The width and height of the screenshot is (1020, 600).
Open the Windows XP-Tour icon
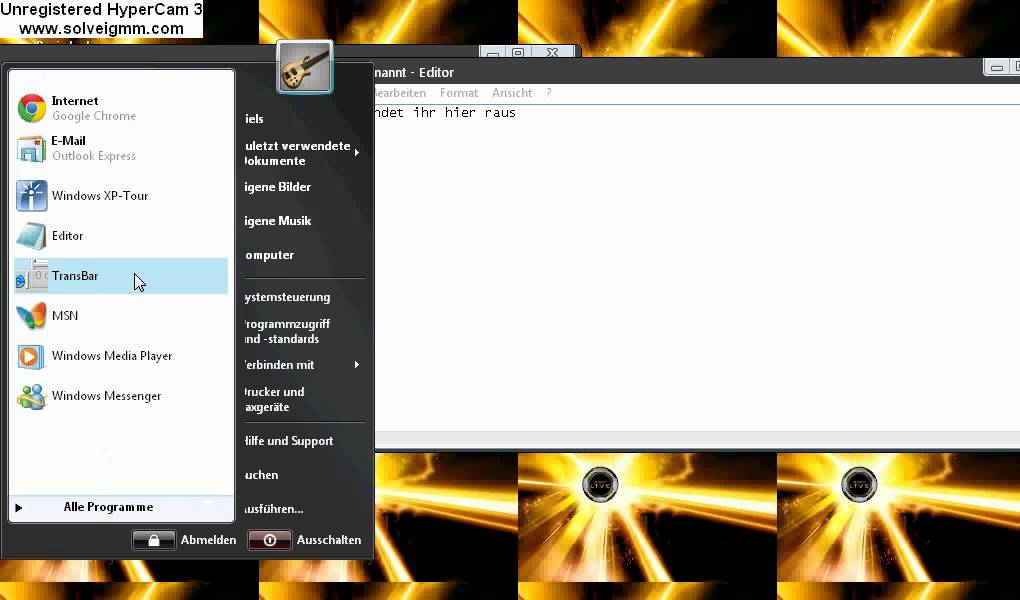(x=31, y=196)
